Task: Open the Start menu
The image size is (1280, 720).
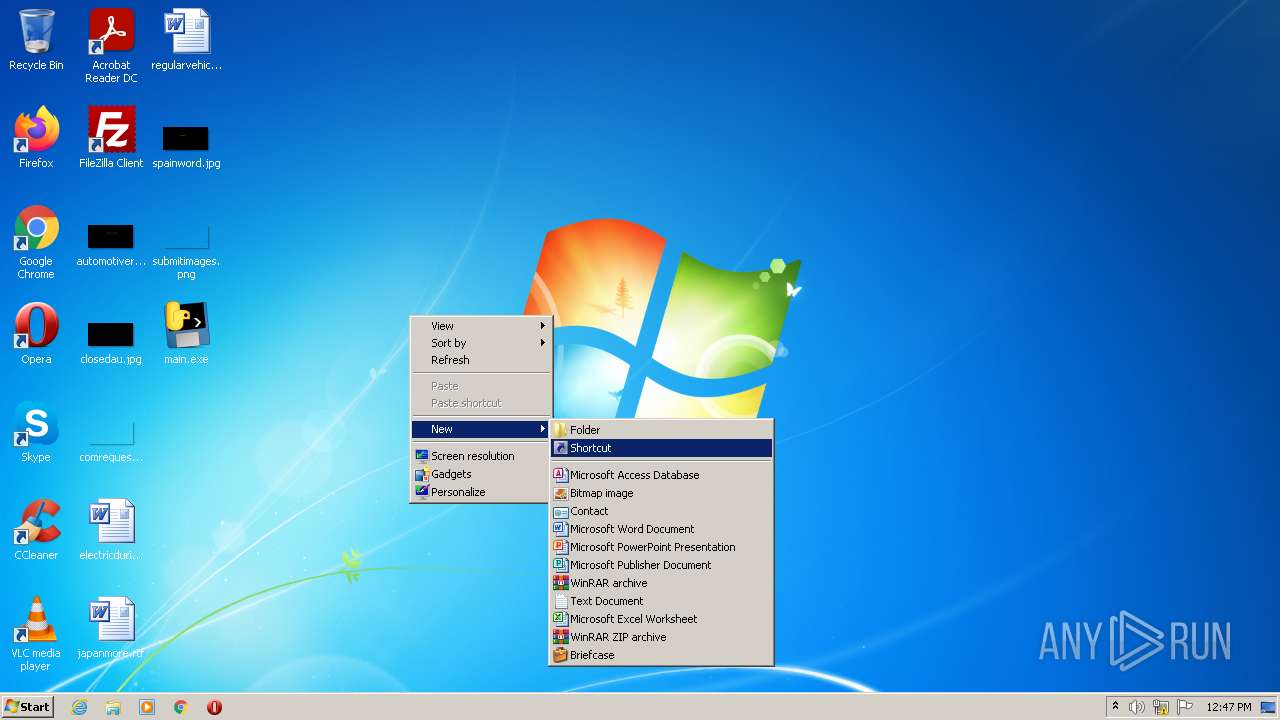Action: (27, 707)
